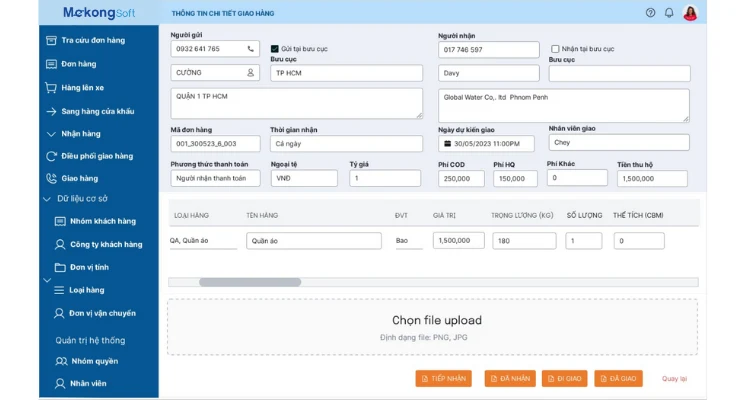Click the Chọn file upload area

pyautogui.click(x=432, y=327)
